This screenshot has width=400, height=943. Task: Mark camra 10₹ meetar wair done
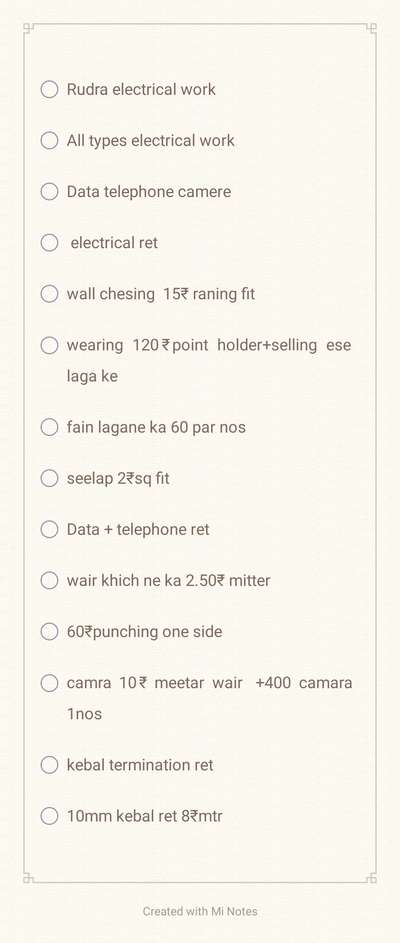tap(49, 683)
